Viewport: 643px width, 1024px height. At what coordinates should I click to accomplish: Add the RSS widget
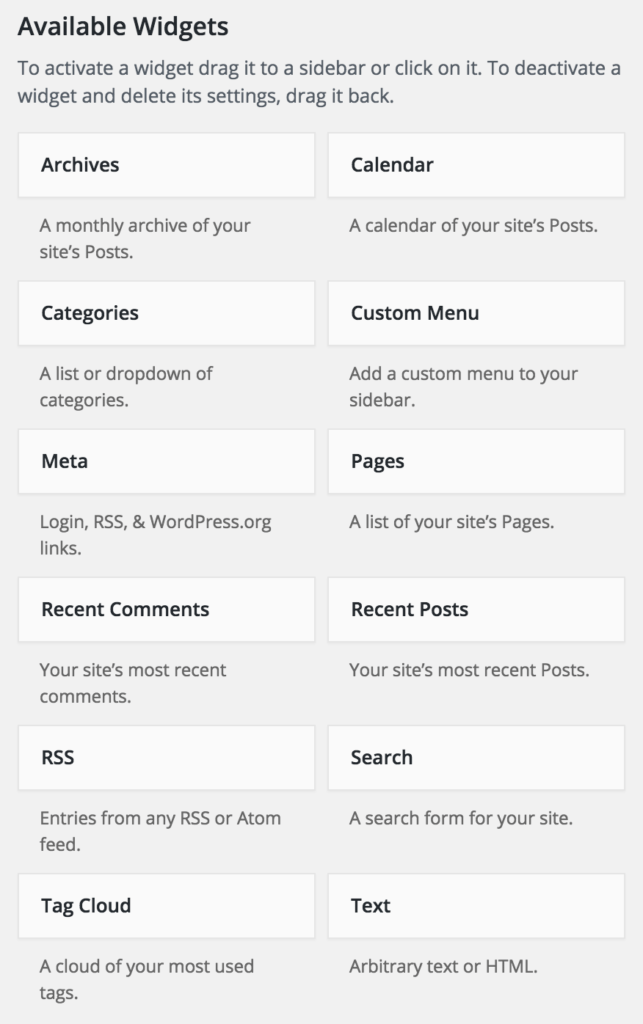point(166,758)
